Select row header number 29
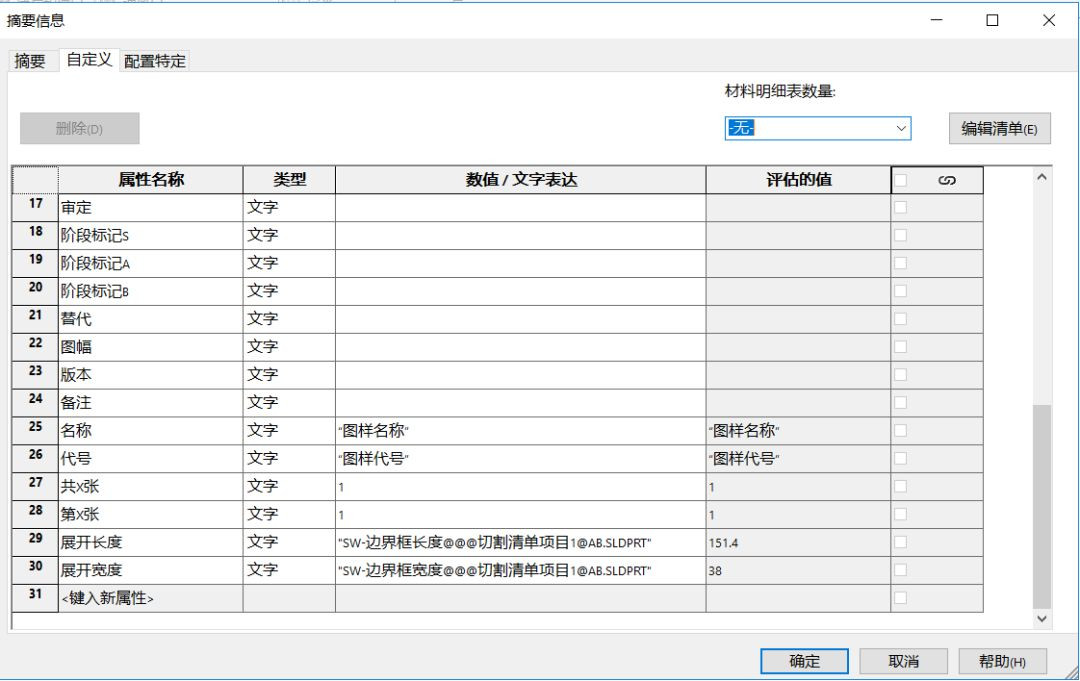This screenshot has height=681, width=1080. point(34,543)
